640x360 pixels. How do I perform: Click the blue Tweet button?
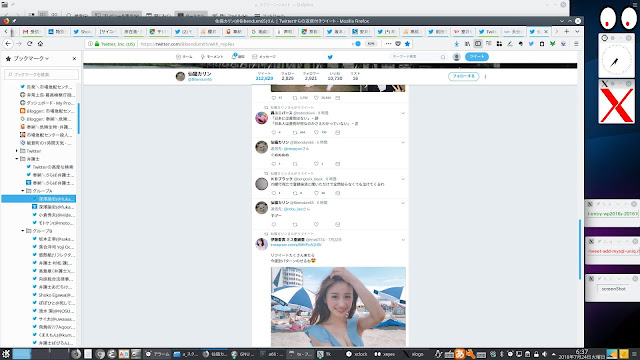476,57
